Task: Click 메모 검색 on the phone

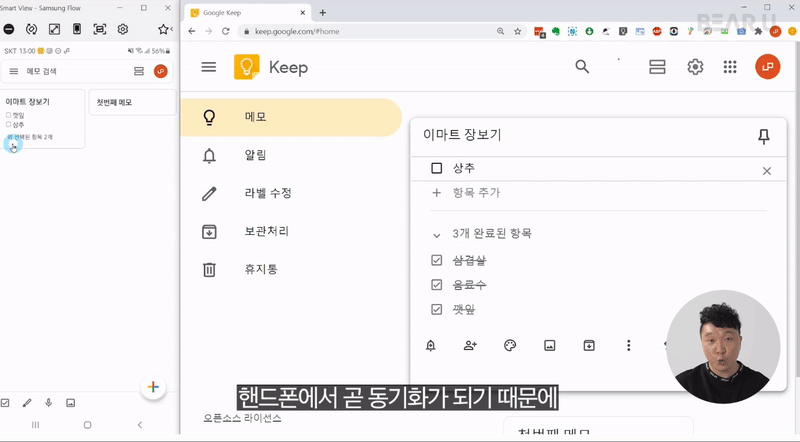Action: pos(41,71)
